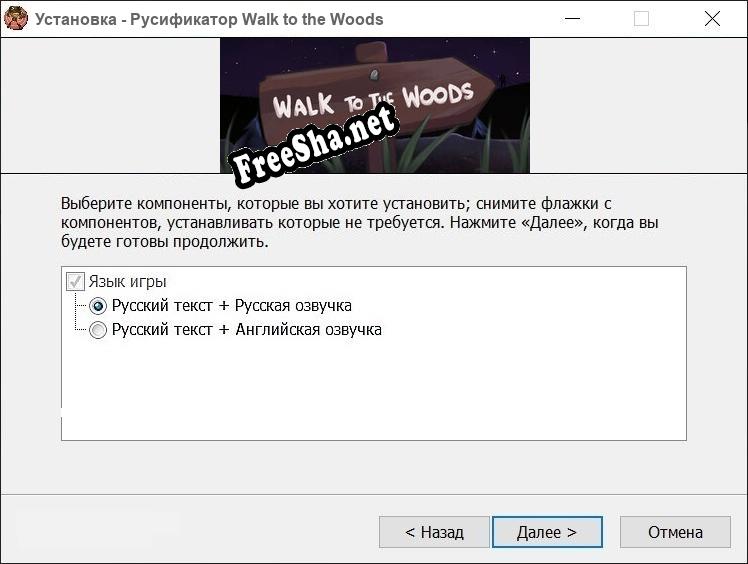Cancel setup with the Отмена button
Image resolution: width=748 pixels, height=564 pixels.
(x=675, y=532)
